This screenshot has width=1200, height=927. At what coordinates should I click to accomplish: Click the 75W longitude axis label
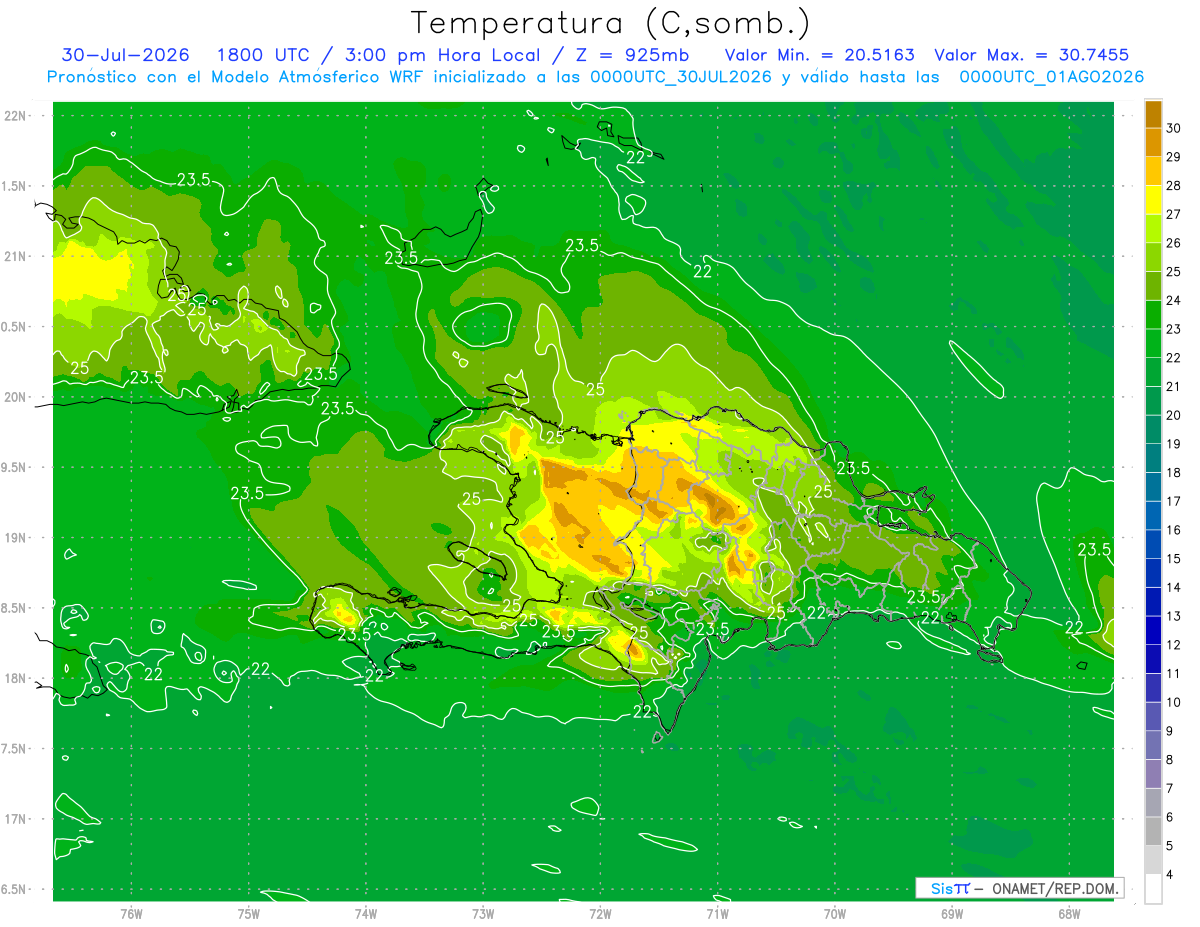[x=248, y=914]
